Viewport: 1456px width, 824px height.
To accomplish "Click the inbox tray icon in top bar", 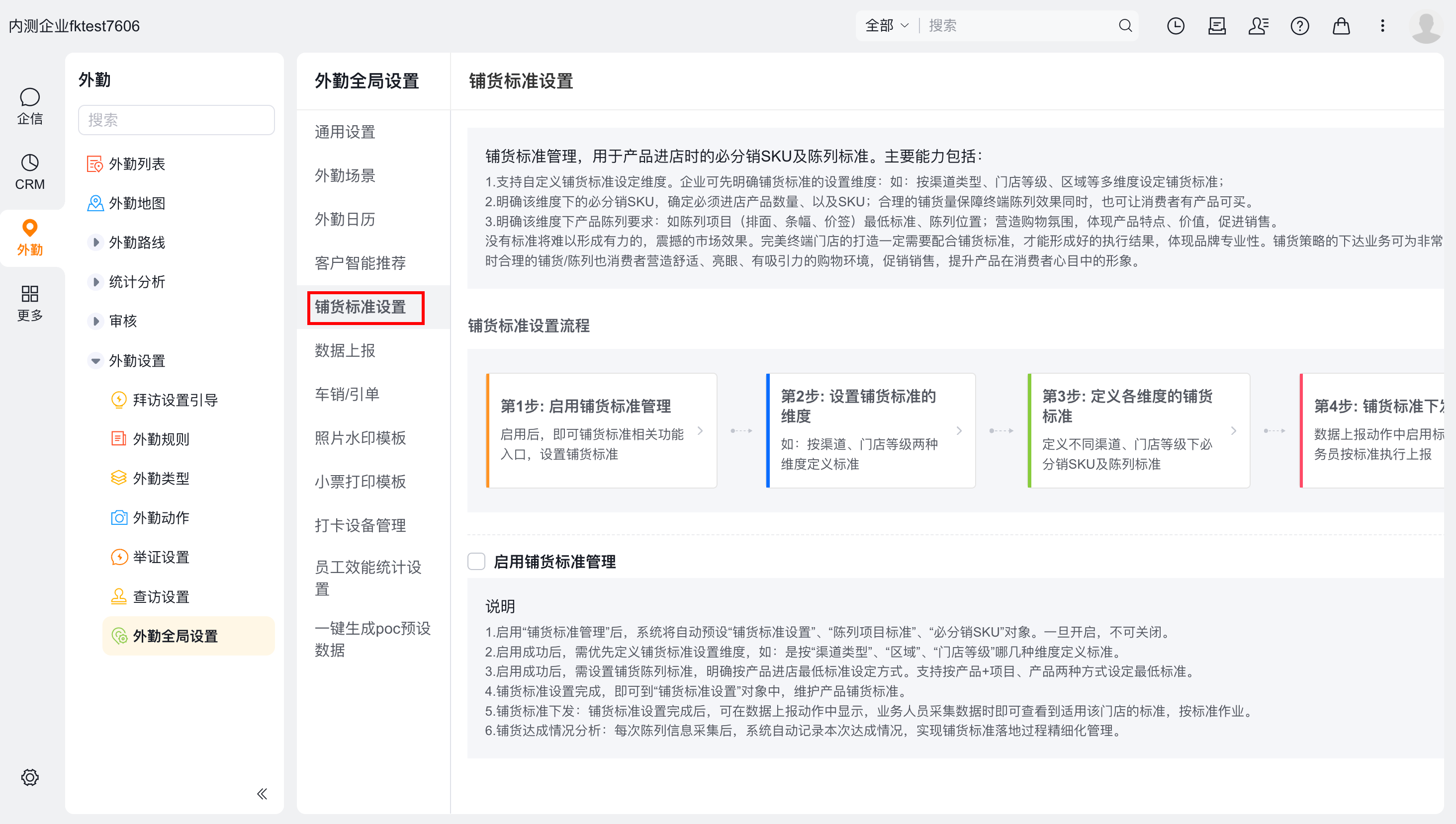I will 1217,25.
